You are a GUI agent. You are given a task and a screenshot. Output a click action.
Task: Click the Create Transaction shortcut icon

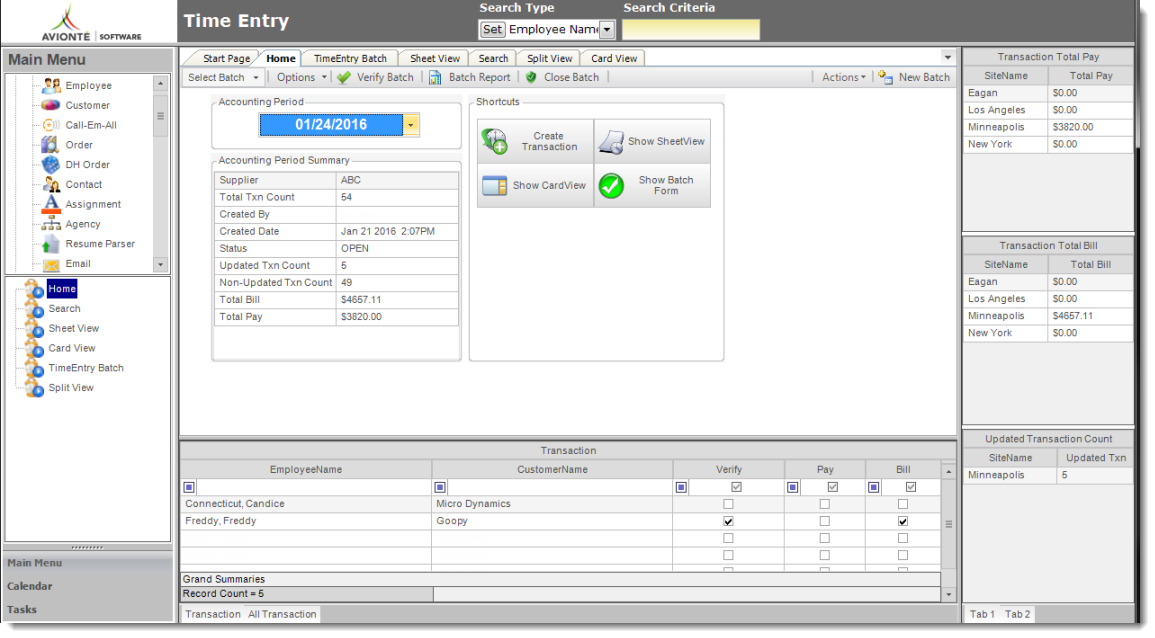click(x=495, y=141)
